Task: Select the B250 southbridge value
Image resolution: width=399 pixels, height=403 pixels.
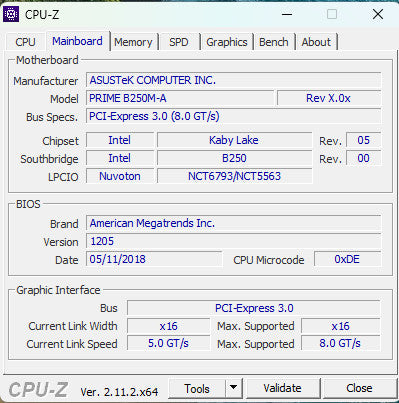Action: (x=234, y=158)
